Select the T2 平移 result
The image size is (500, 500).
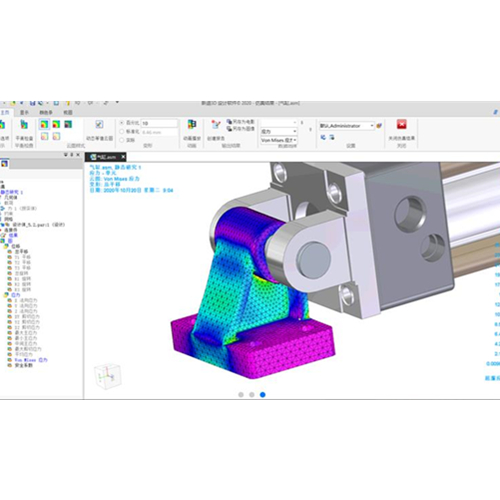coord(22,262)
